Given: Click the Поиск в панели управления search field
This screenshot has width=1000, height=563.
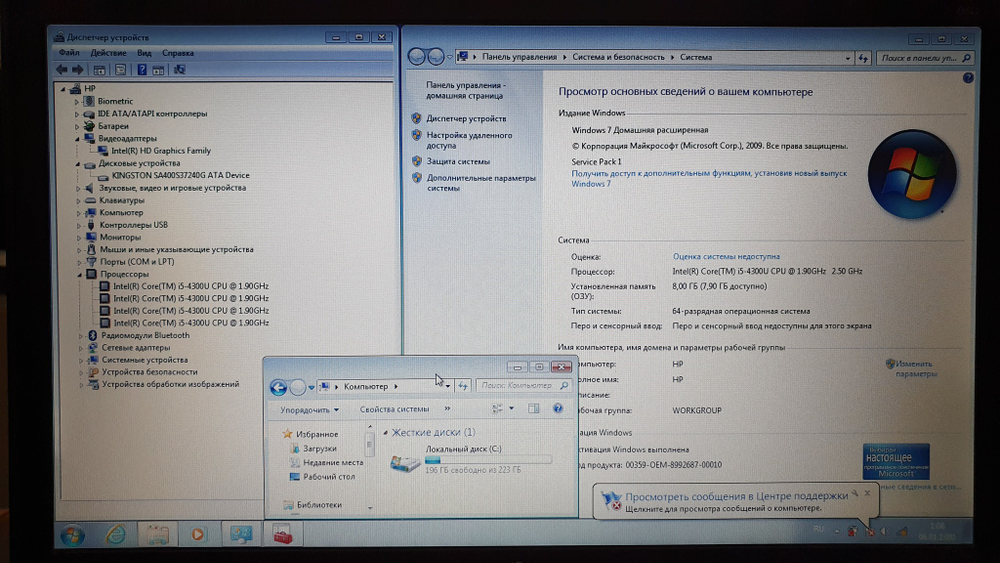Looking at the screenshot, I should (x=925, y=58).
